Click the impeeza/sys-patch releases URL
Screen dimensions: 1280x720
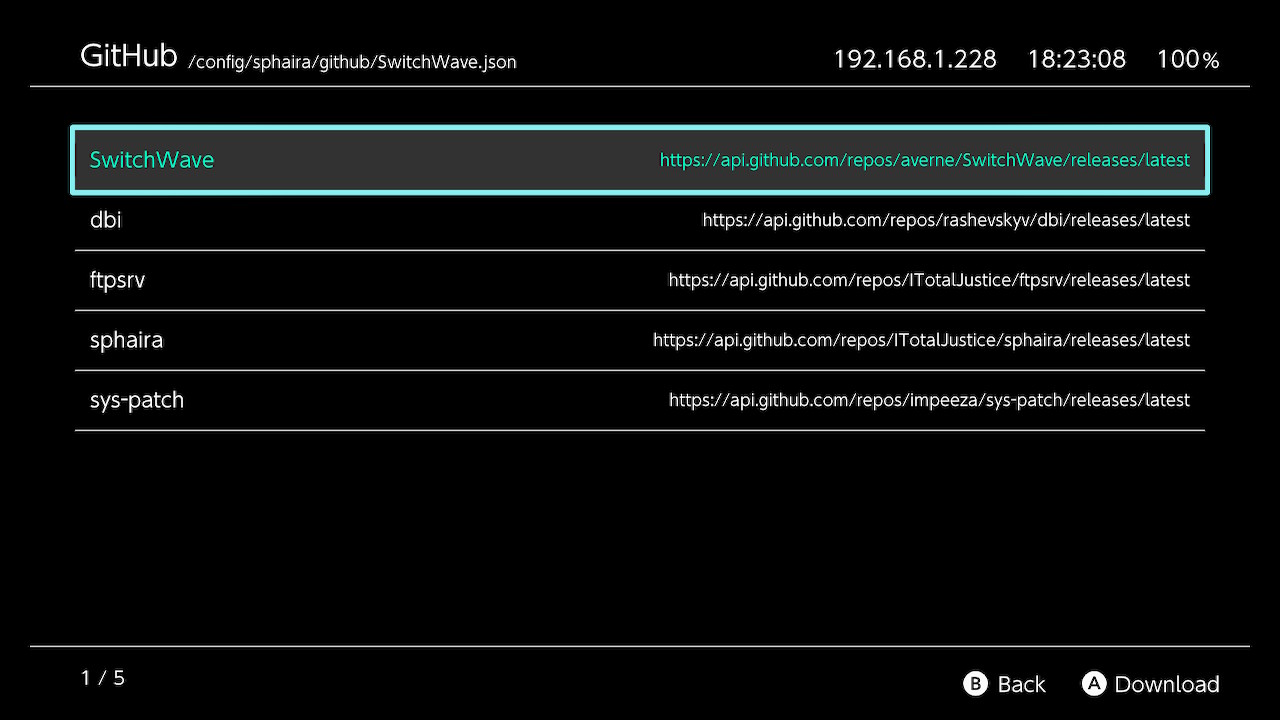click(929, 400)
